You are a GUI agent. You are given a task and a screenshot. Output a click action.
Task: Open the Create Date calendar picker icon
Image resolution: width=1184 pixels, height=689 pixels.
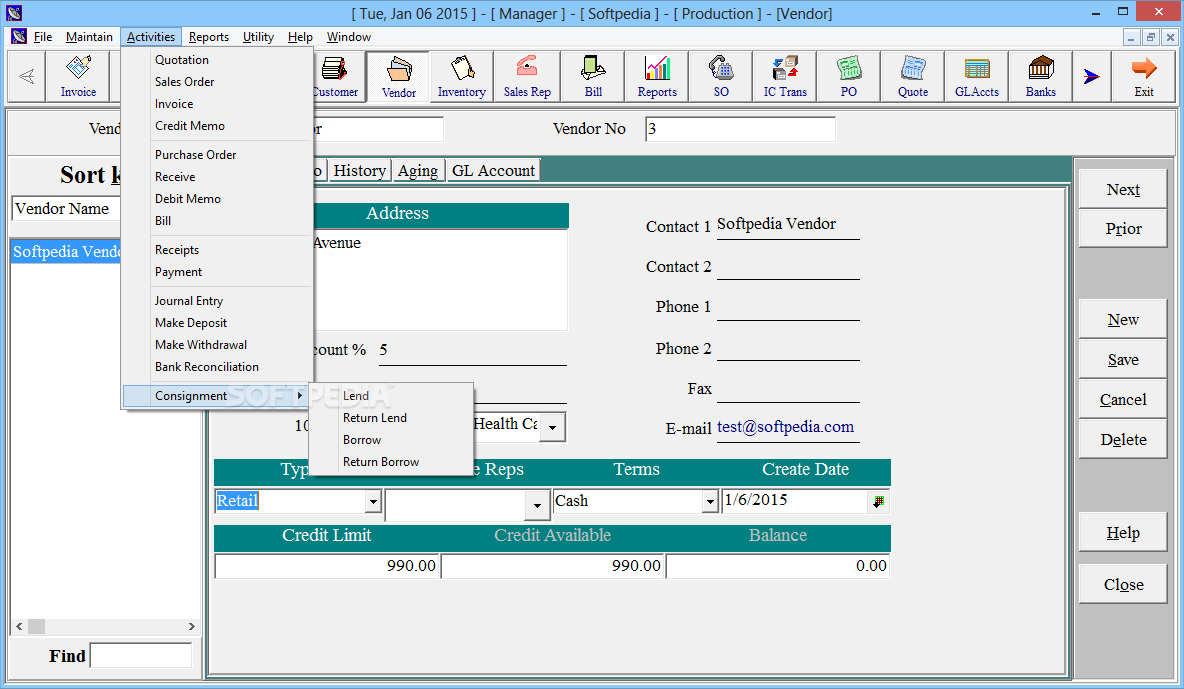(x=878, y=501)
